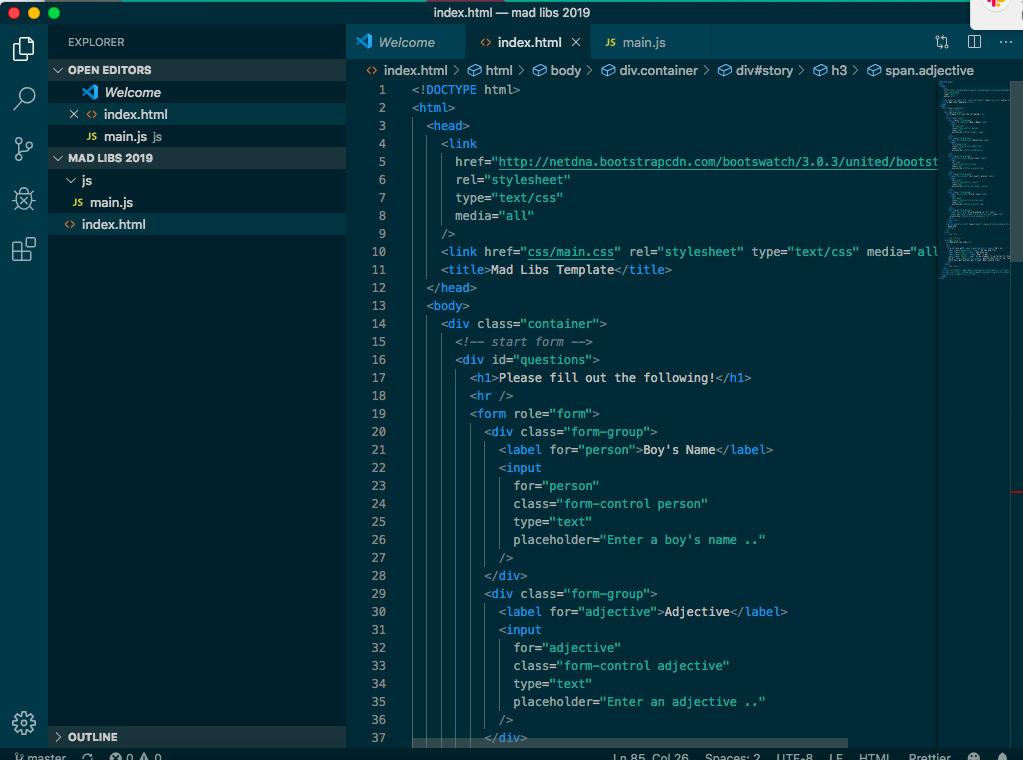Open the Debug view in activity bar
1023x760 pixels.
coord(23,199)
